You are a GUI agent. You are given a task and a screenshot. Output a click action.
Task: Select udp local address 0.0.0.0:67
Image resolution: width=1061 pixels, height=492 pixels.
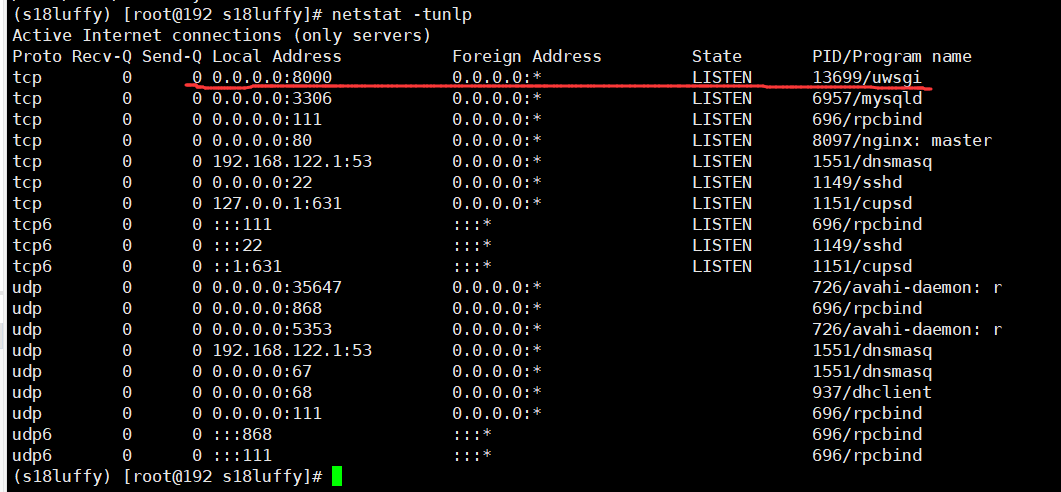[x=262, y=371]
